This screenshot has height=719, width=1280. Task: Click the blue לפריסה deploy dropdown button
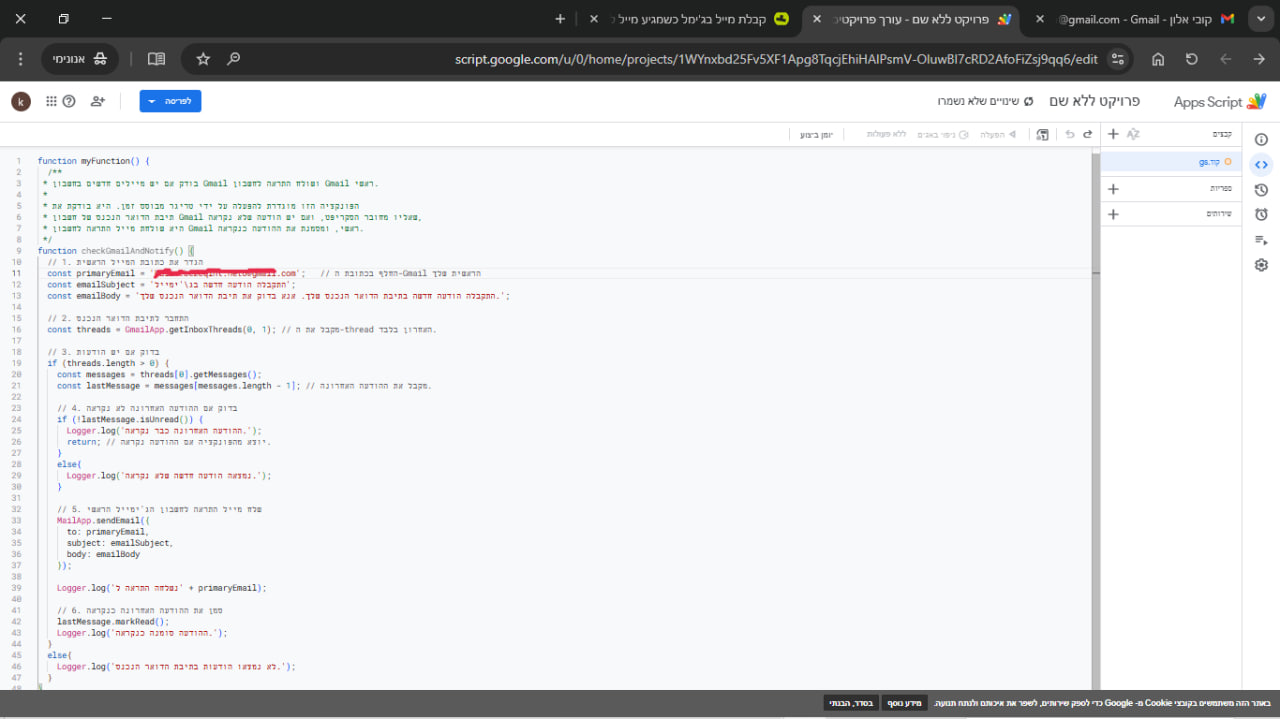tap(170, 101)
